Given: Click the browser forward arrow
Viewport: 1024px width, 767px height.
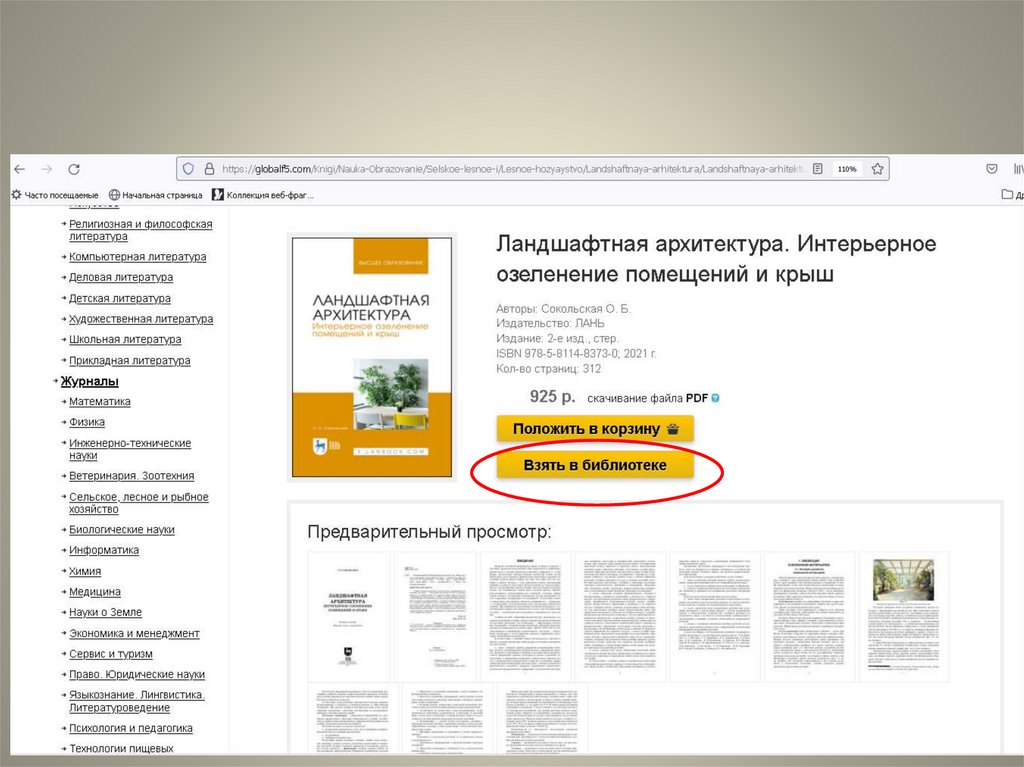Looking at the screenshot, I should 46,169.
